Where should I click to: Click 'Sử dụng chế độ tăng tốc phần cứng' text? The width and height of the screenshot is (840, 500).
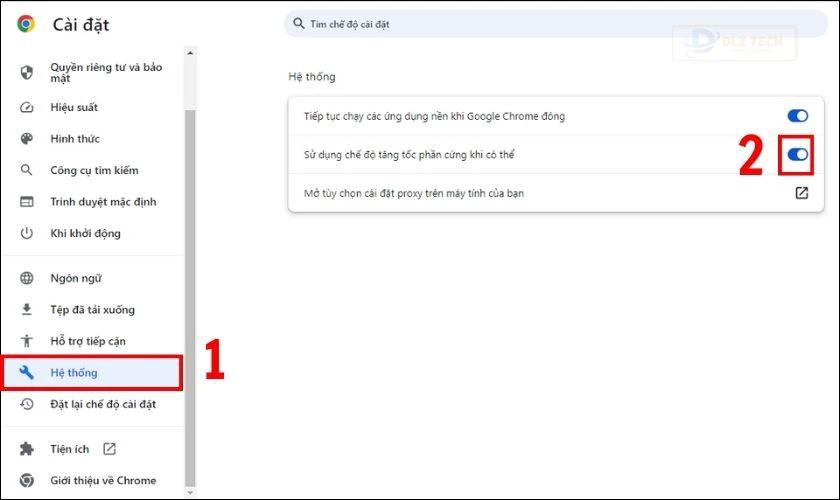409,155
